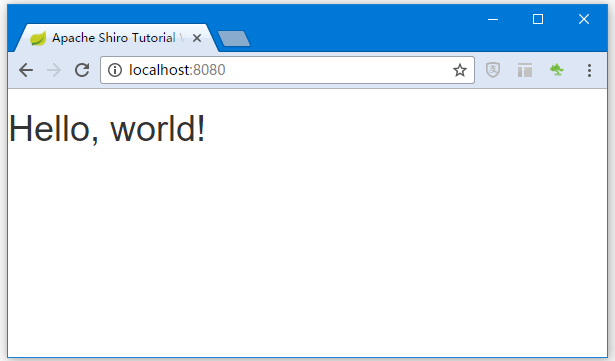Screen dimensions: 615x361
Task: Click the Spring leaf favicon on the tab
Action: [x=38, y=38]
